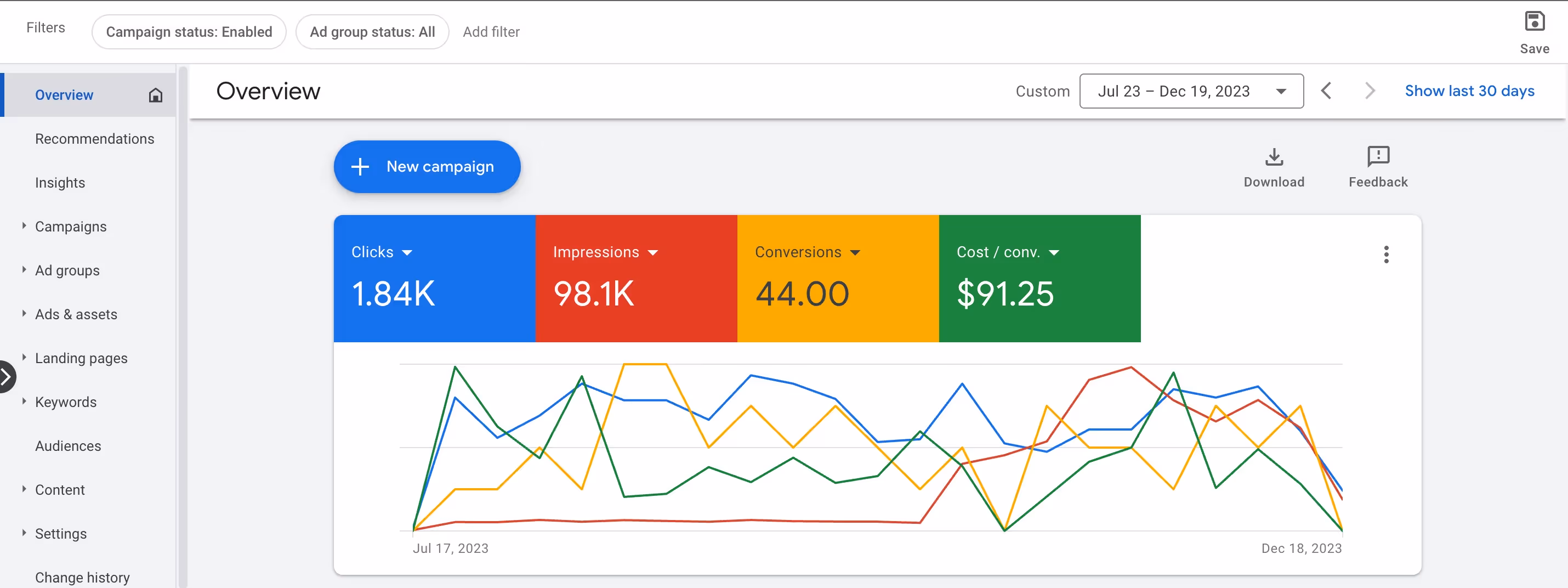Open Audiences in the sidebar

[x=67, y=445]
